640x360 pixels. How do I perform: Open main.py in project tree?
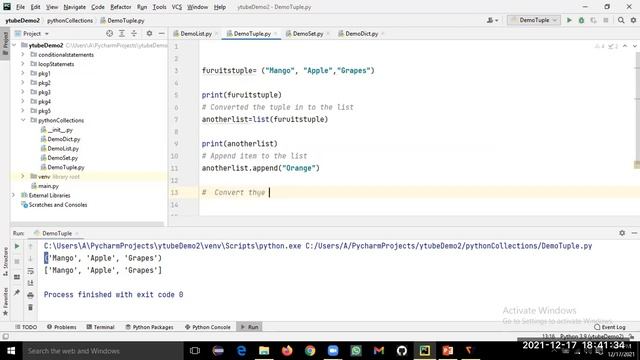click(48, 186)
